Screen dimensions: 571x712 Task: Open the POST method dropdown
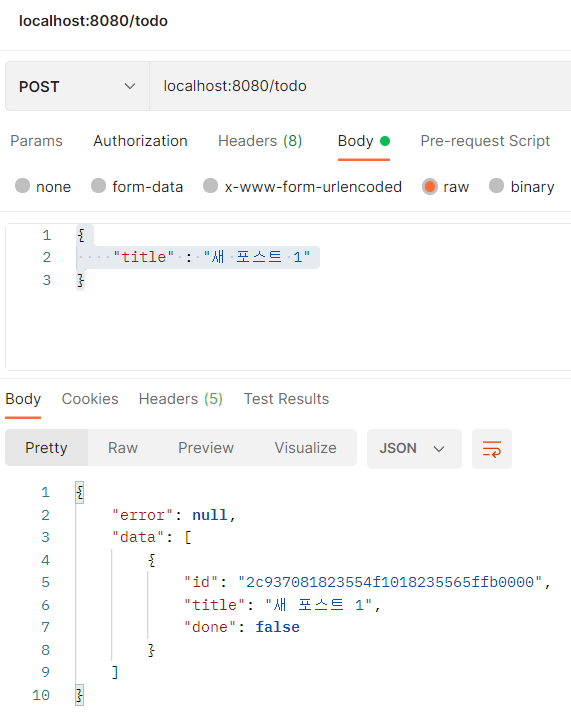click(x=77, y=86)
